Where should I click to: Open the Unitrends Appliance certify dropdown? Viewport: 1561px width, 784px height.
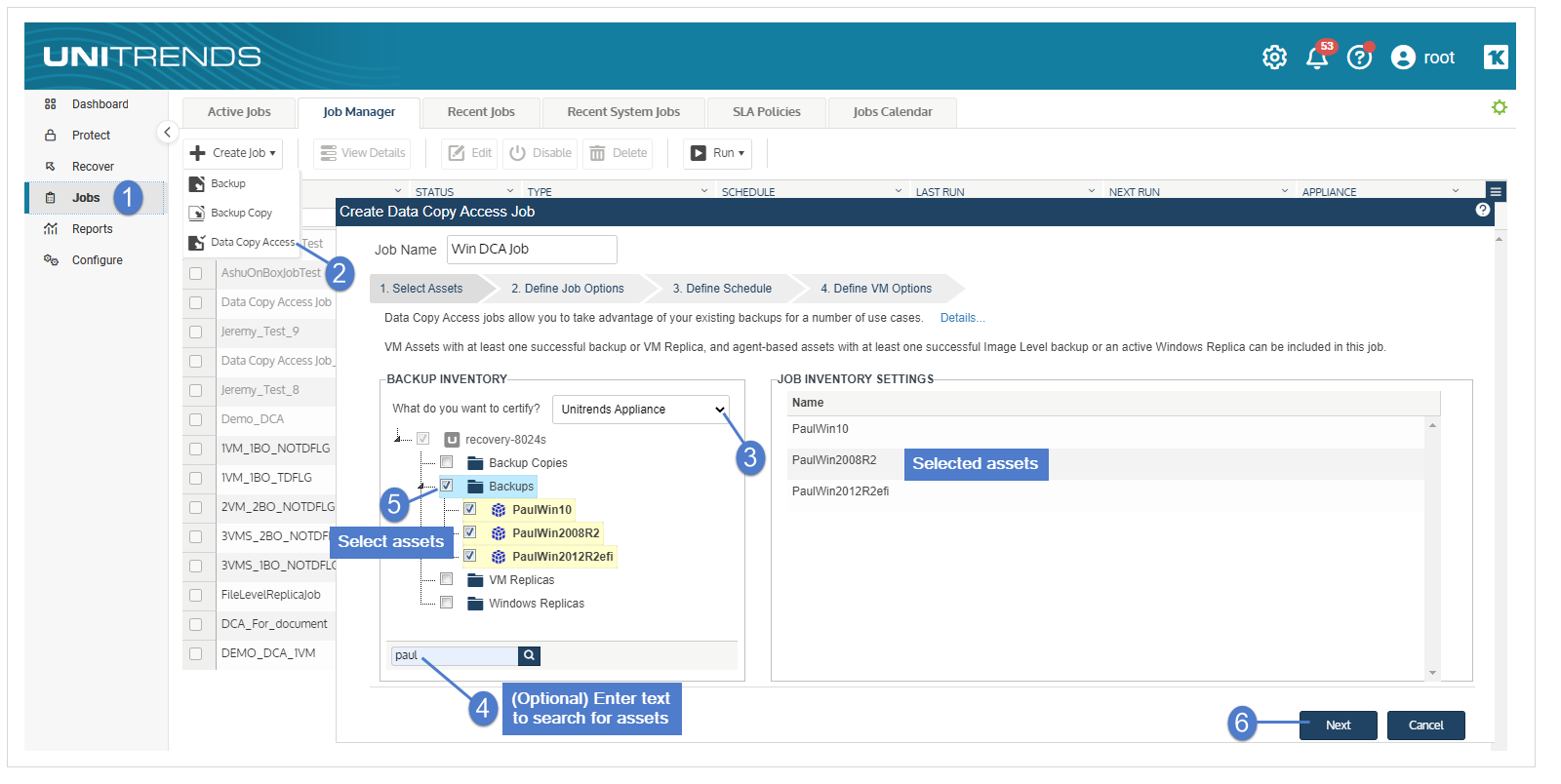[x=641, y=410]
